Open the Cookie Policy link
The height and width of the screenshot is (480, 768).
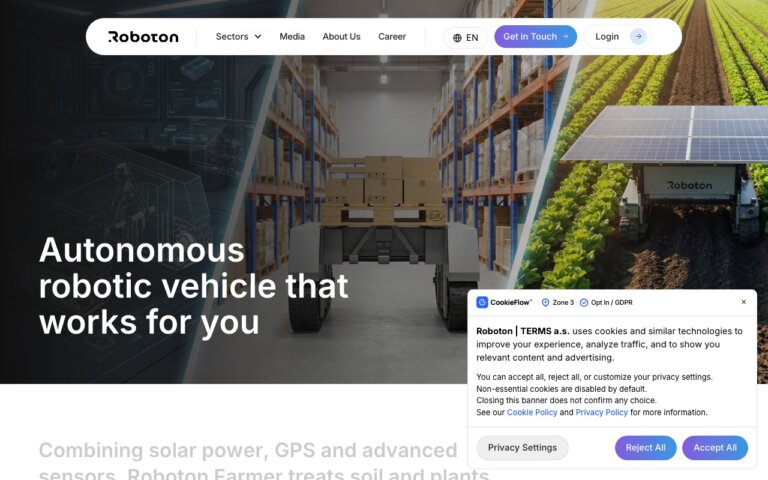tap(532, 412)
